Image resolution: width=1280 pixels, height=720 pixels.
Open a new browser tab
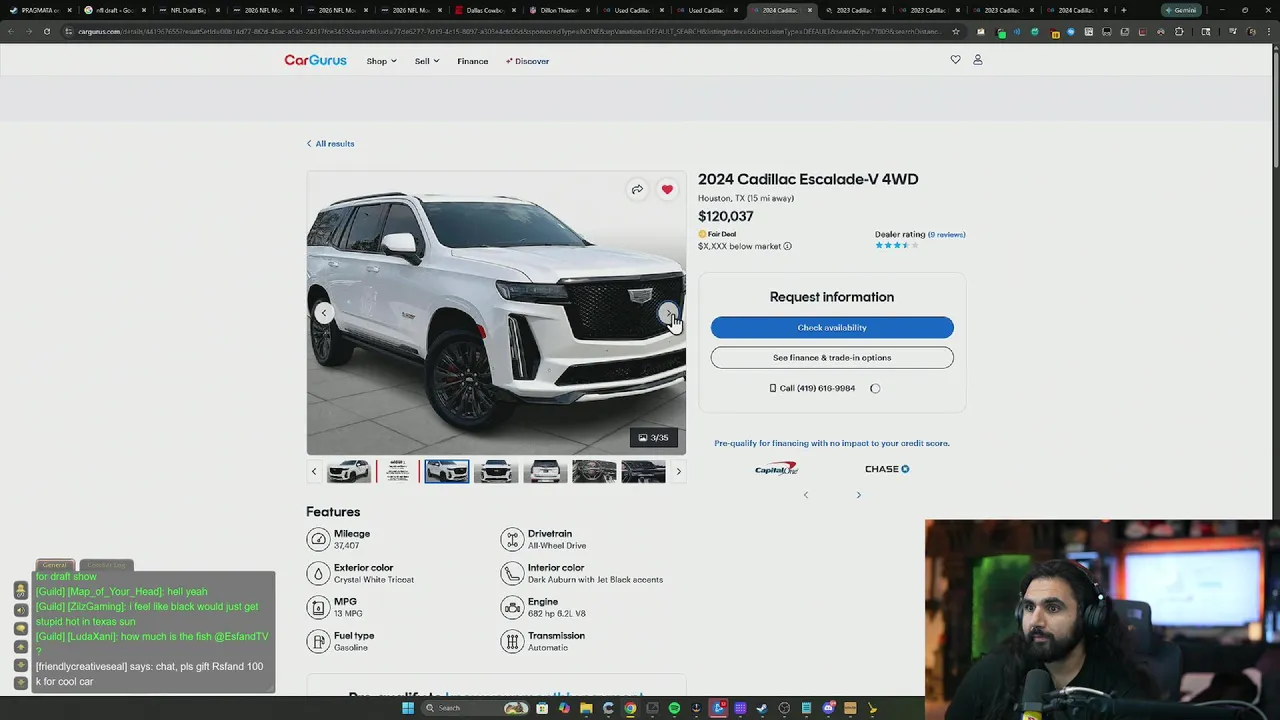click(1123, 10)
